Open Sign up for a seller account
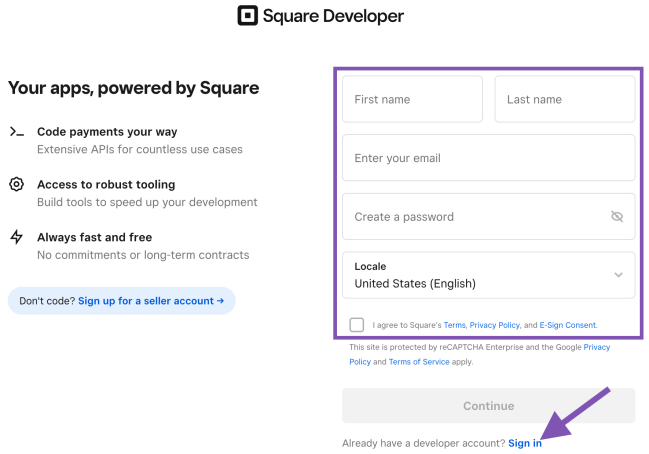 click(x=151, y=301)
